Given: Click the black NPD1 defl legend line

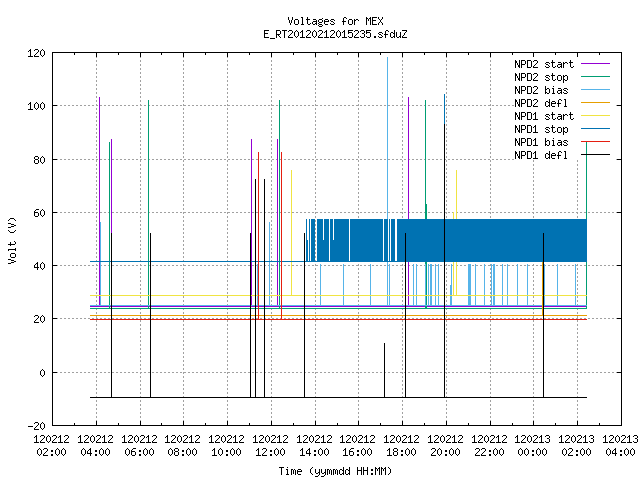Looking at the screenshot, I should [595, 155].
